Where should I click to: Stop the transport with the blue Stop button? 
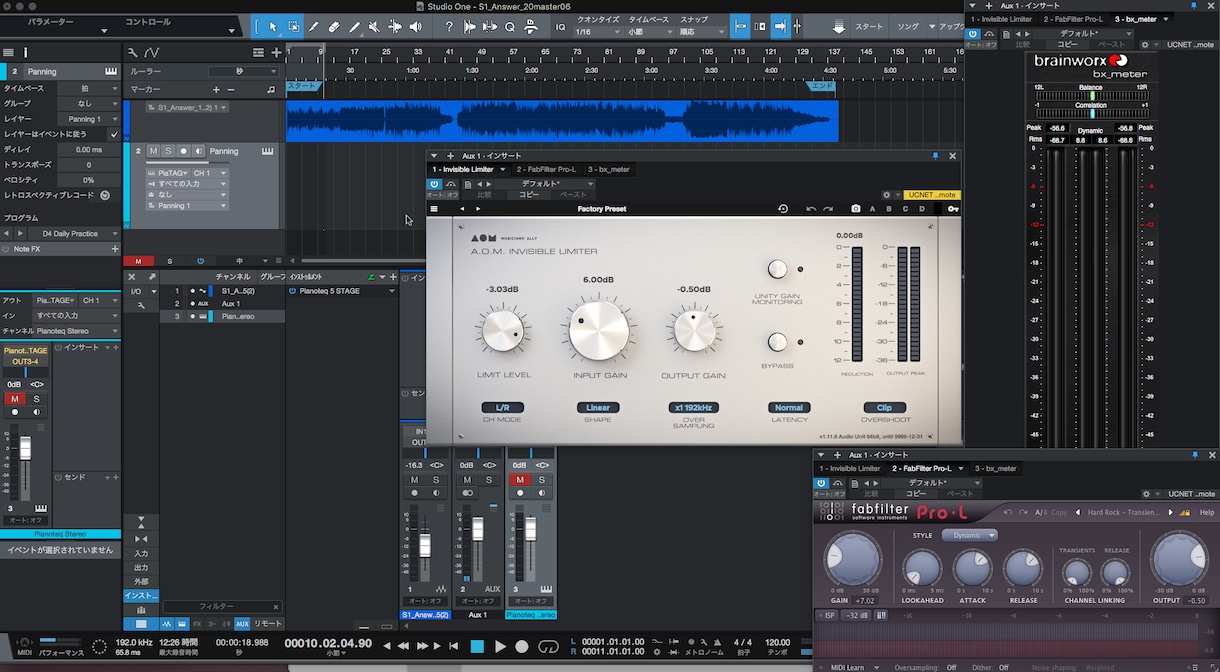point(478,647)
